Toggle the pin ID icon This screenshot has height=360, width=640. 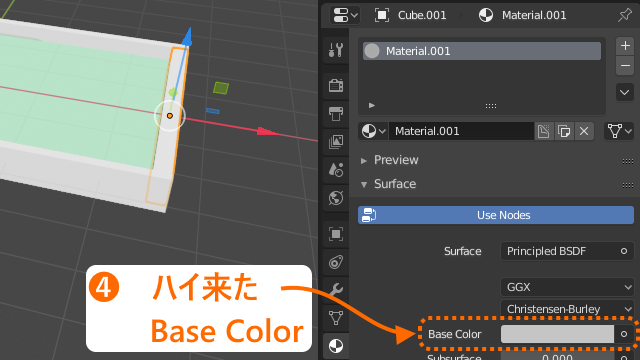pos(624,15)
